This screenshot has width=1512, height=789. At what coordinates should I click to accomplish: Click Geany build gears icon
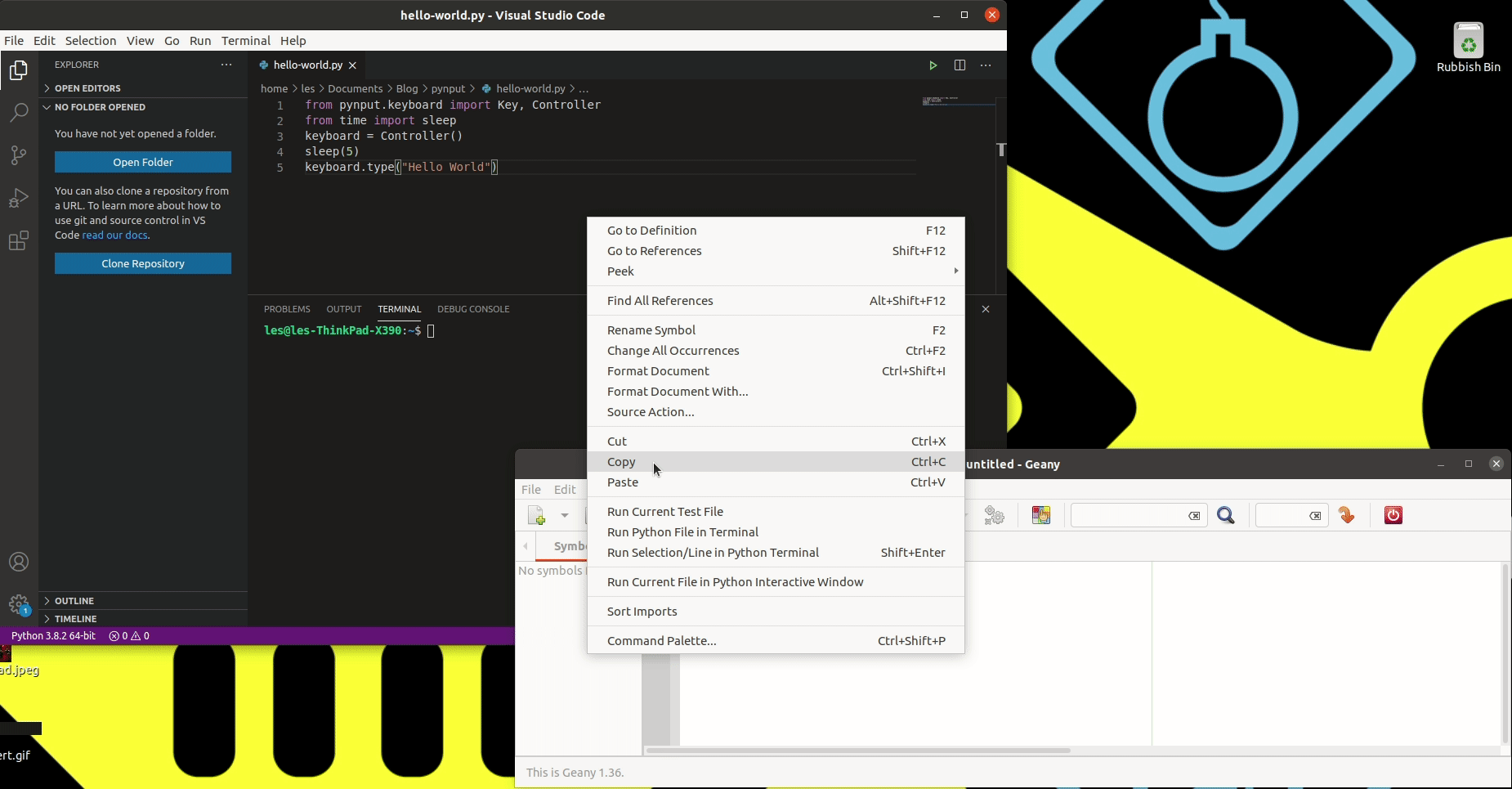coord(994,515)
